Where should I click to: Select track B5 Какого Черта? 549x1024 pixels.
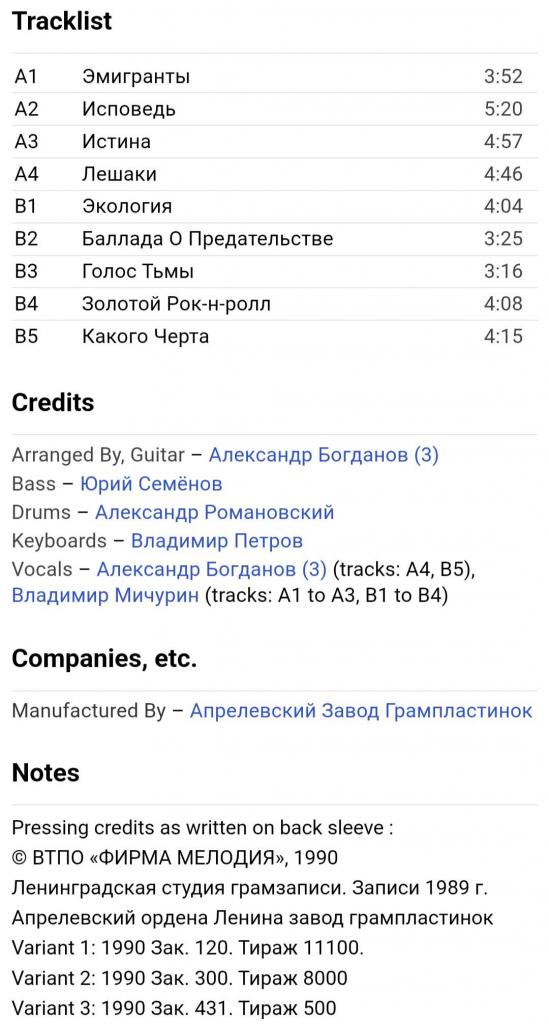click(275, 336)
